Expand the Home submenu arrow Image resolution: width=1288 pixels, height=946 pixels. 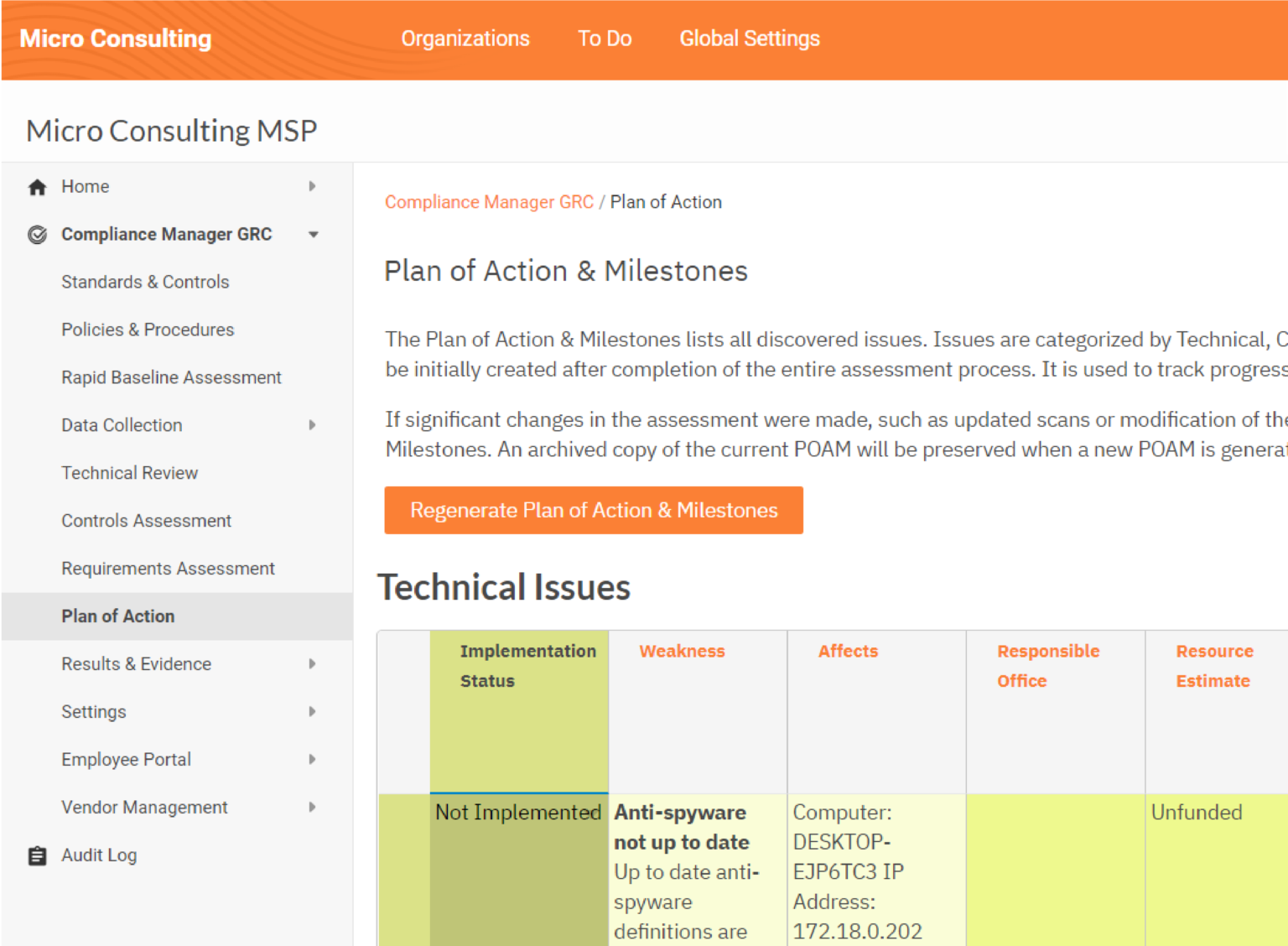pyautogui.click(x=313, y=186)
